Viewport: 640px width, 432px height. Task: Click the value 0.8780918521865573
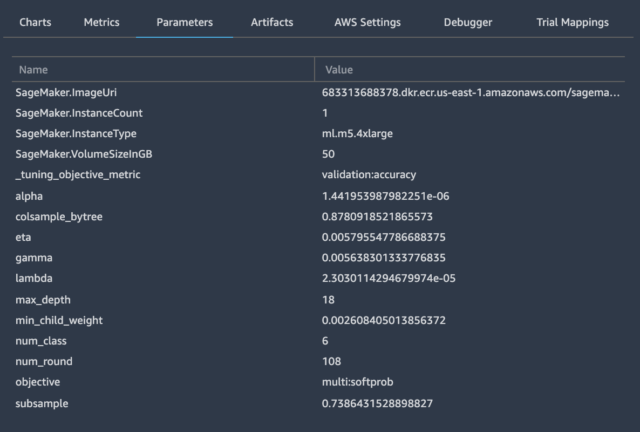pos(377,217)
